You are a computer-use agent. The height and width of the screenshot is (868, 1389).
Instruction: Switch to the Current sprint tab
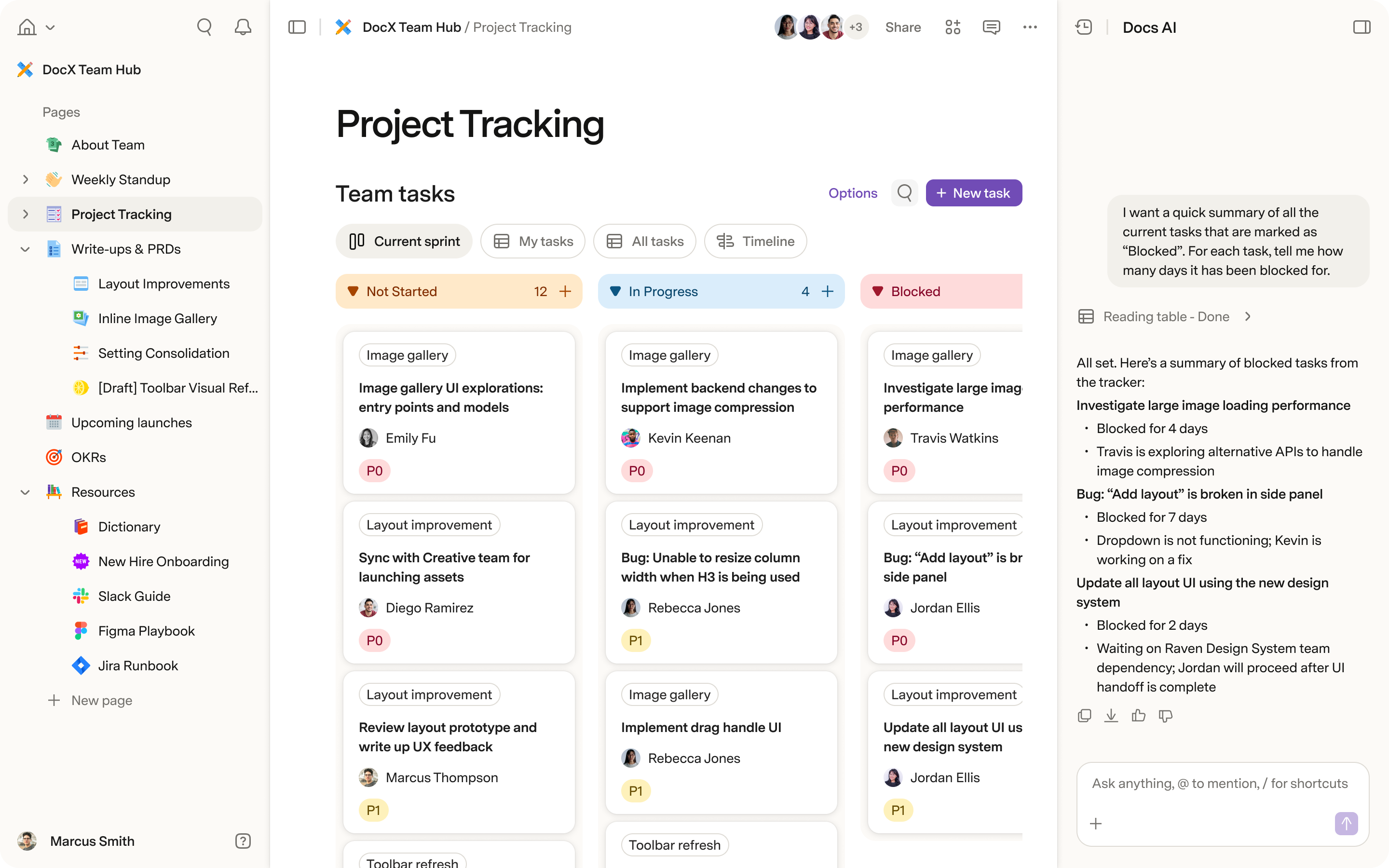tap(404, 241)
